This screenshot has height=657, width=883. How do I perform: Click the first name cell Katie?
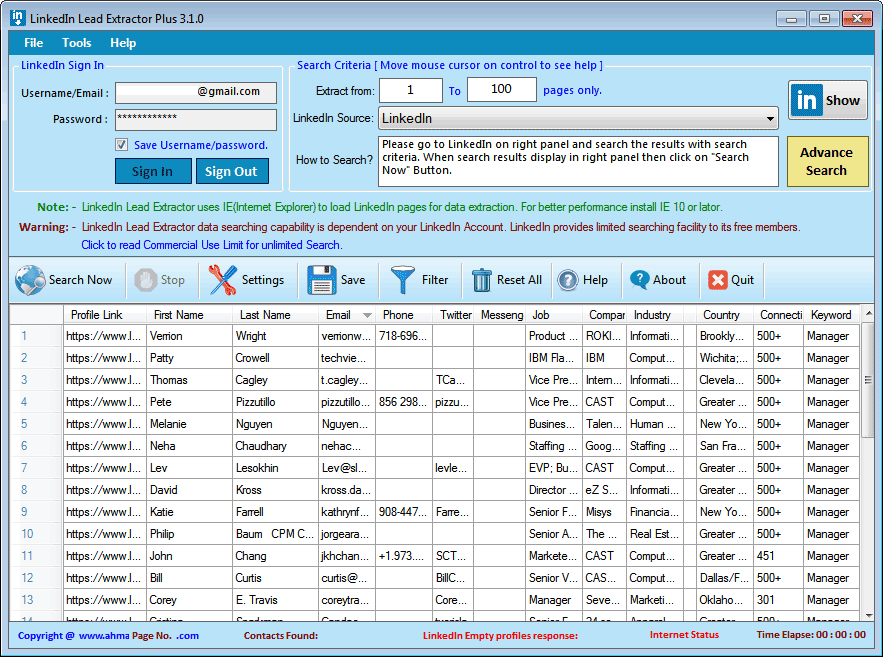pos(189,512)
